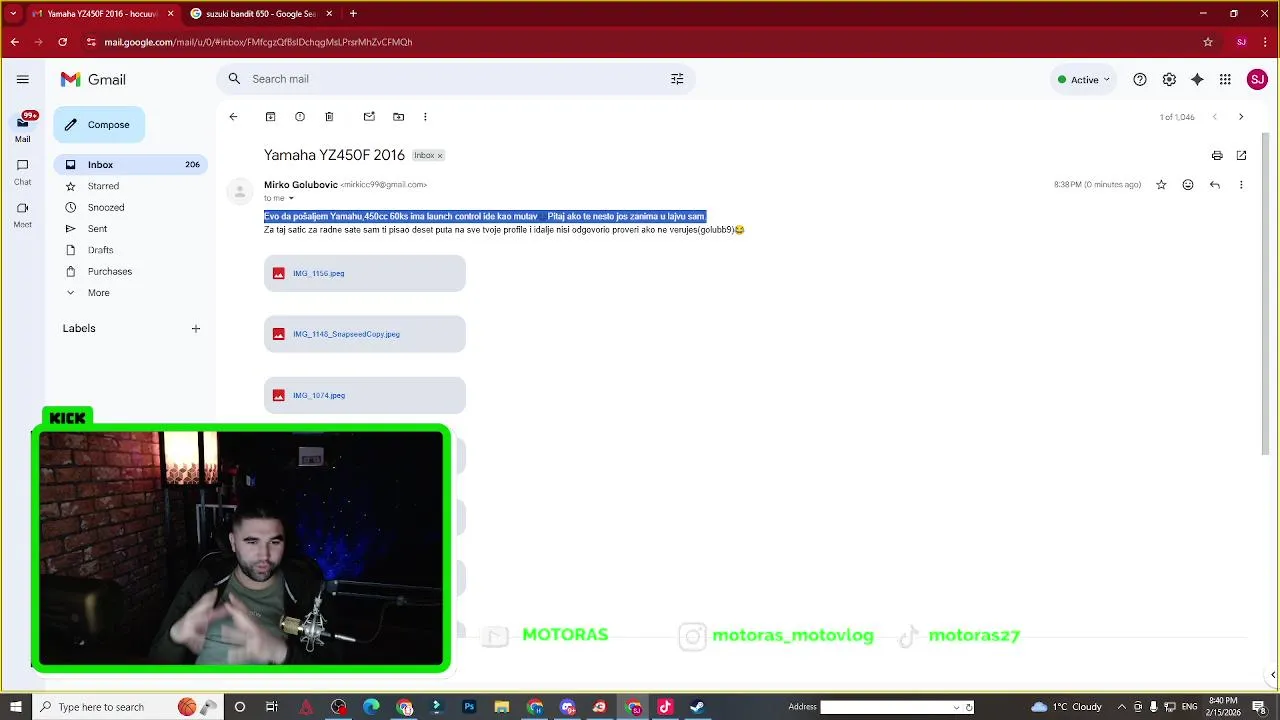Bookmark this page with the star
Viewport: 1280px width, 720px height.
(x=1208, y=42)
